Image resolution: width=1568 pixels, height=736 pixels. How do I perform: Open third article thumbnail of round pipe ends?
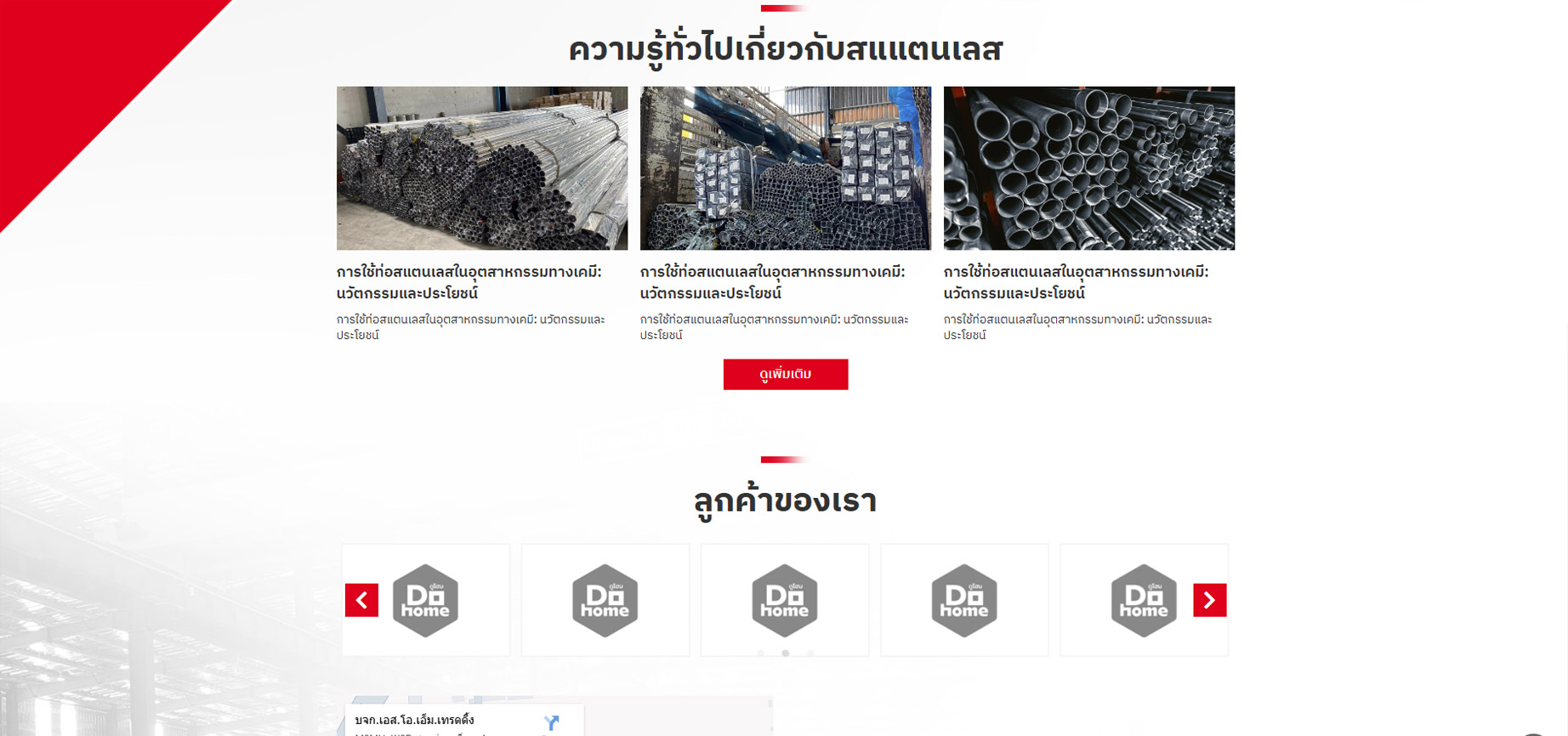tap(1089, 168)
